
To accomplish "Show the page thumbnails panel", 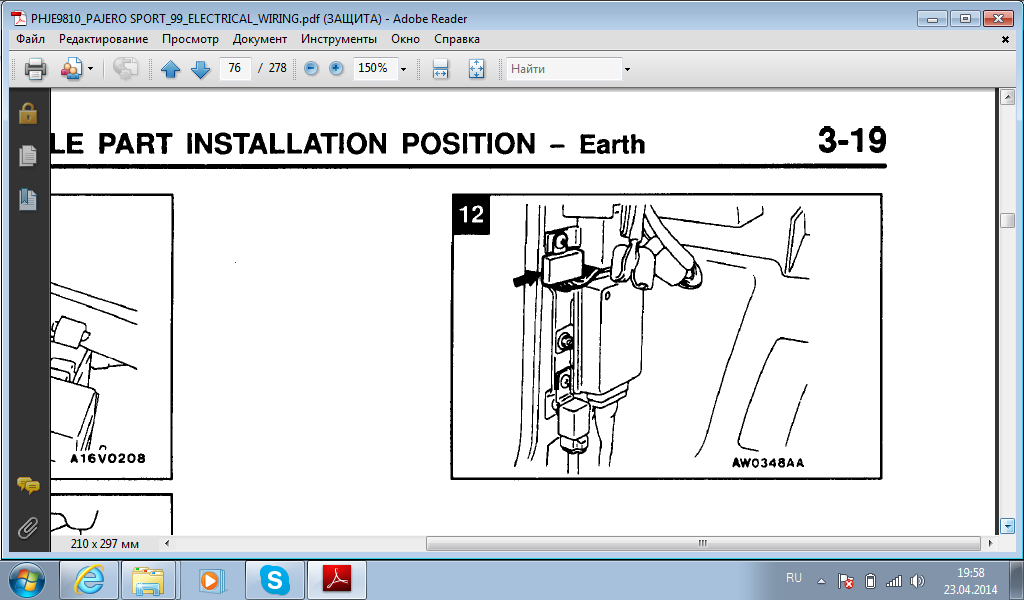I will pos(28,156).
